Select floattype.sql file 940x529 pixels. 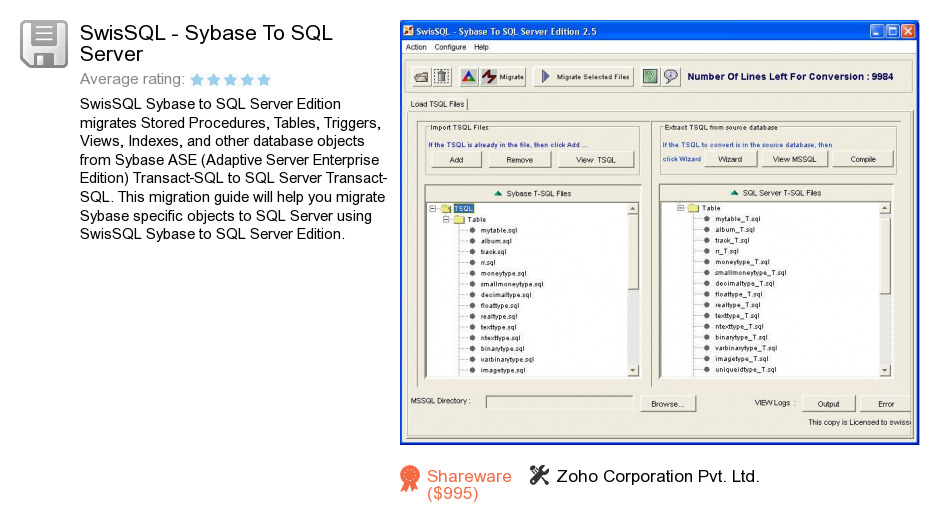point(500,306)
